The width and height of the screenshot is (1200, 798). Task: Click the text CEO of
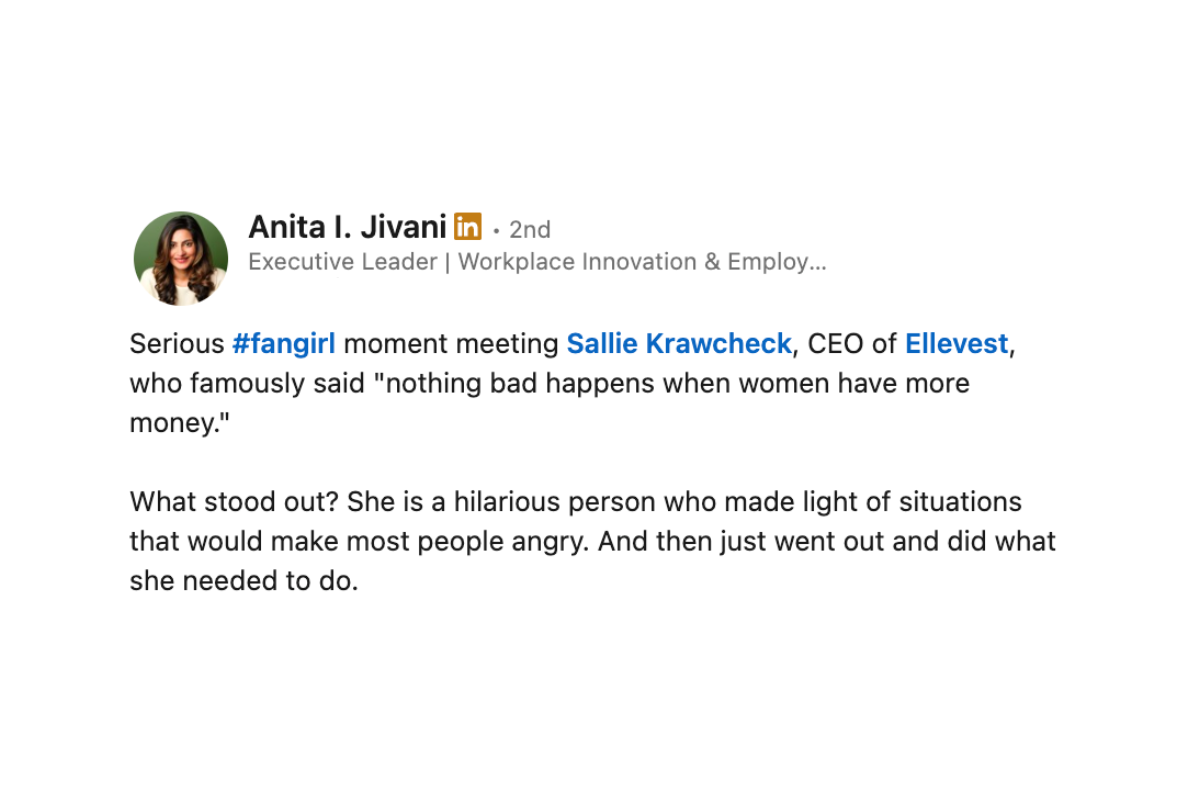coord(852,344)
